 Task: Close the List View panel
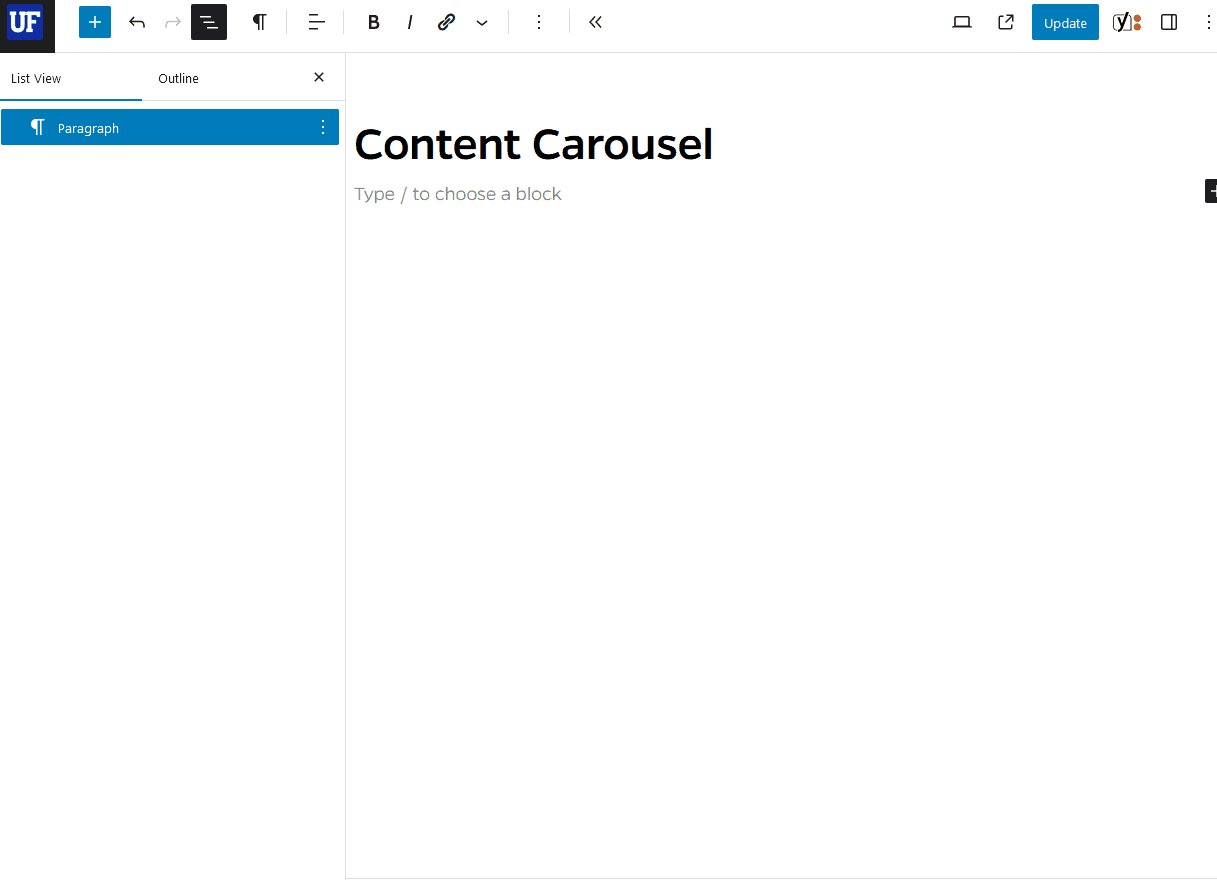pos(318,77)
